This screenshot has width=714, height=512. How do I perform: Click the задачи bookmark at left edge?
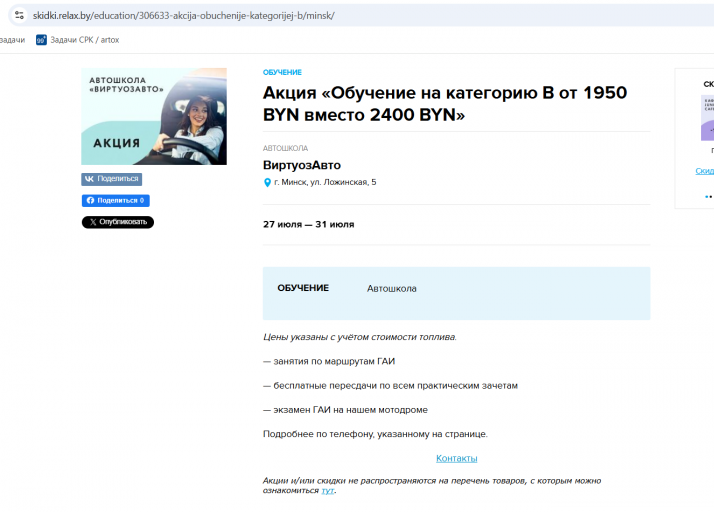[x=12, y=40]
